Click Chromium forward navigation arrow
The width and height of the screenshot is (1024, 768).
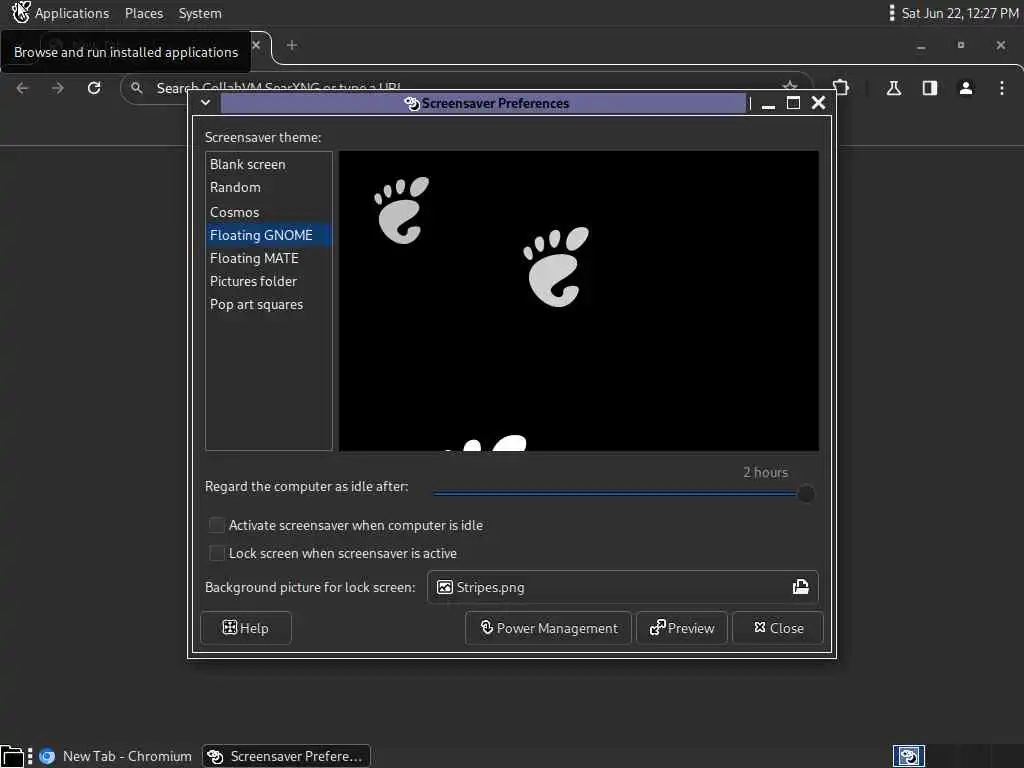pos(58,88)
